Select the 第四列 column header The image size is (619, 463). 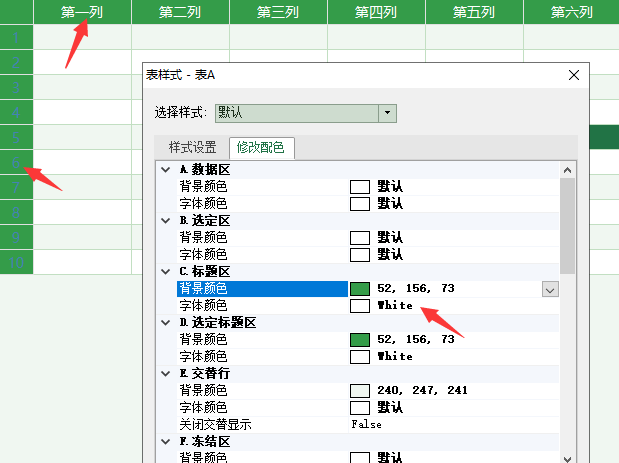(x=376, y=12)
